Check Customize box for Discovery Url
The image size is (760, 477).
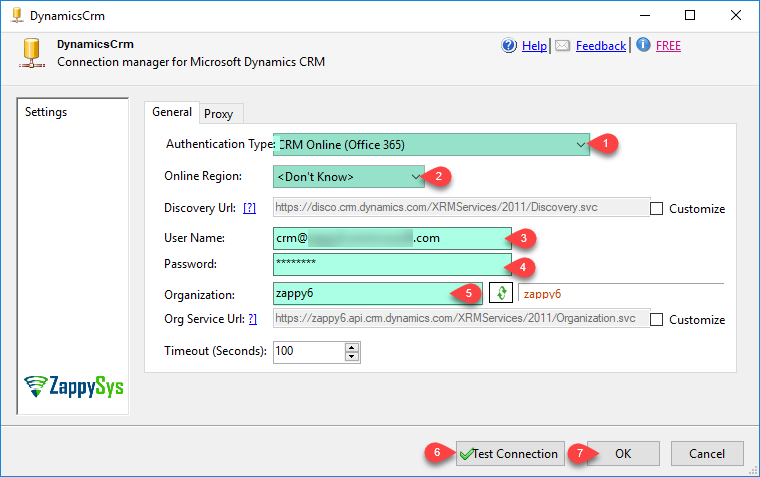[x=656, y=208]
